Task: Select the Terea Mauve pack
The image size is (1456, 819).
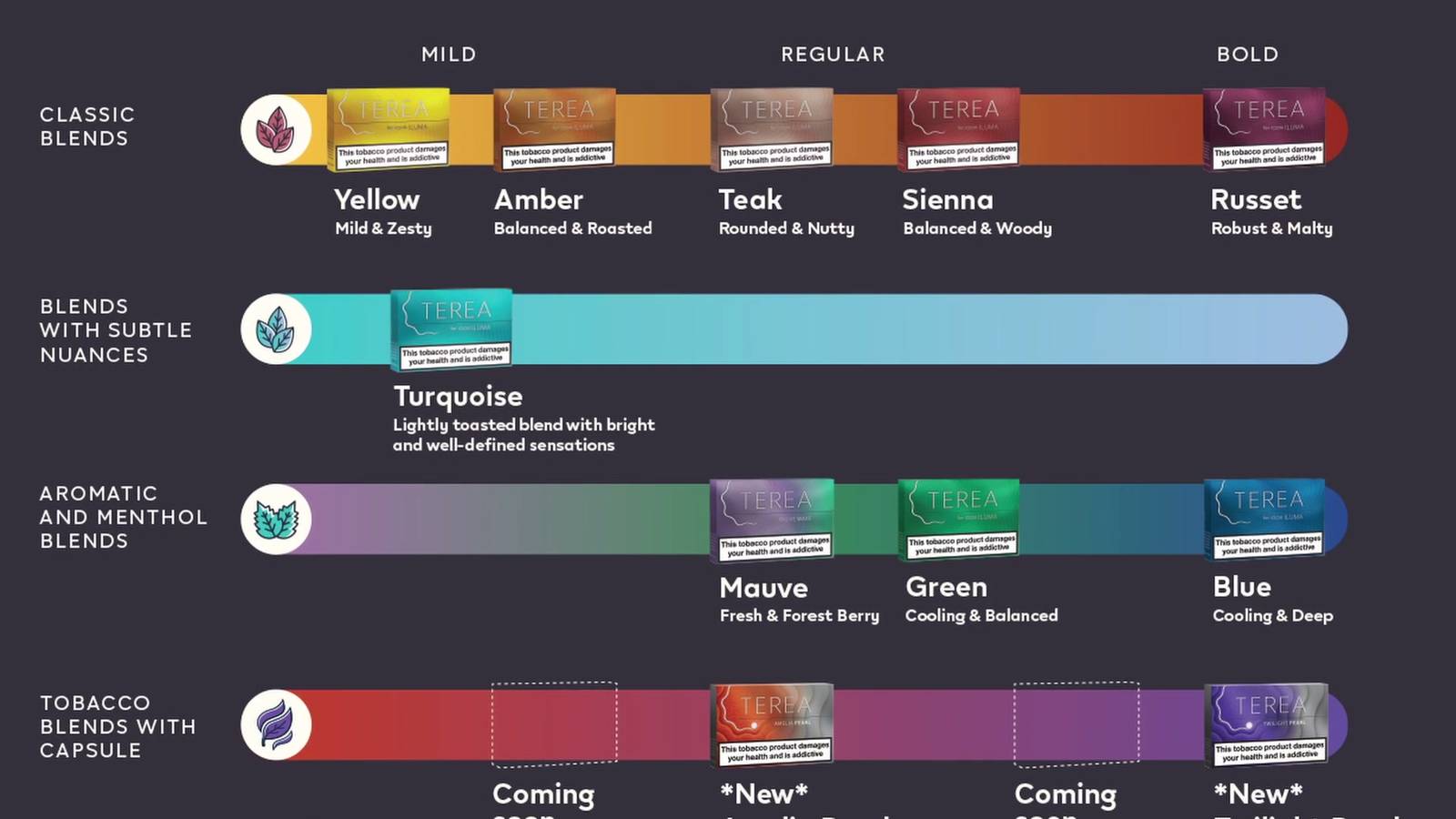Action: click(772, 520)
